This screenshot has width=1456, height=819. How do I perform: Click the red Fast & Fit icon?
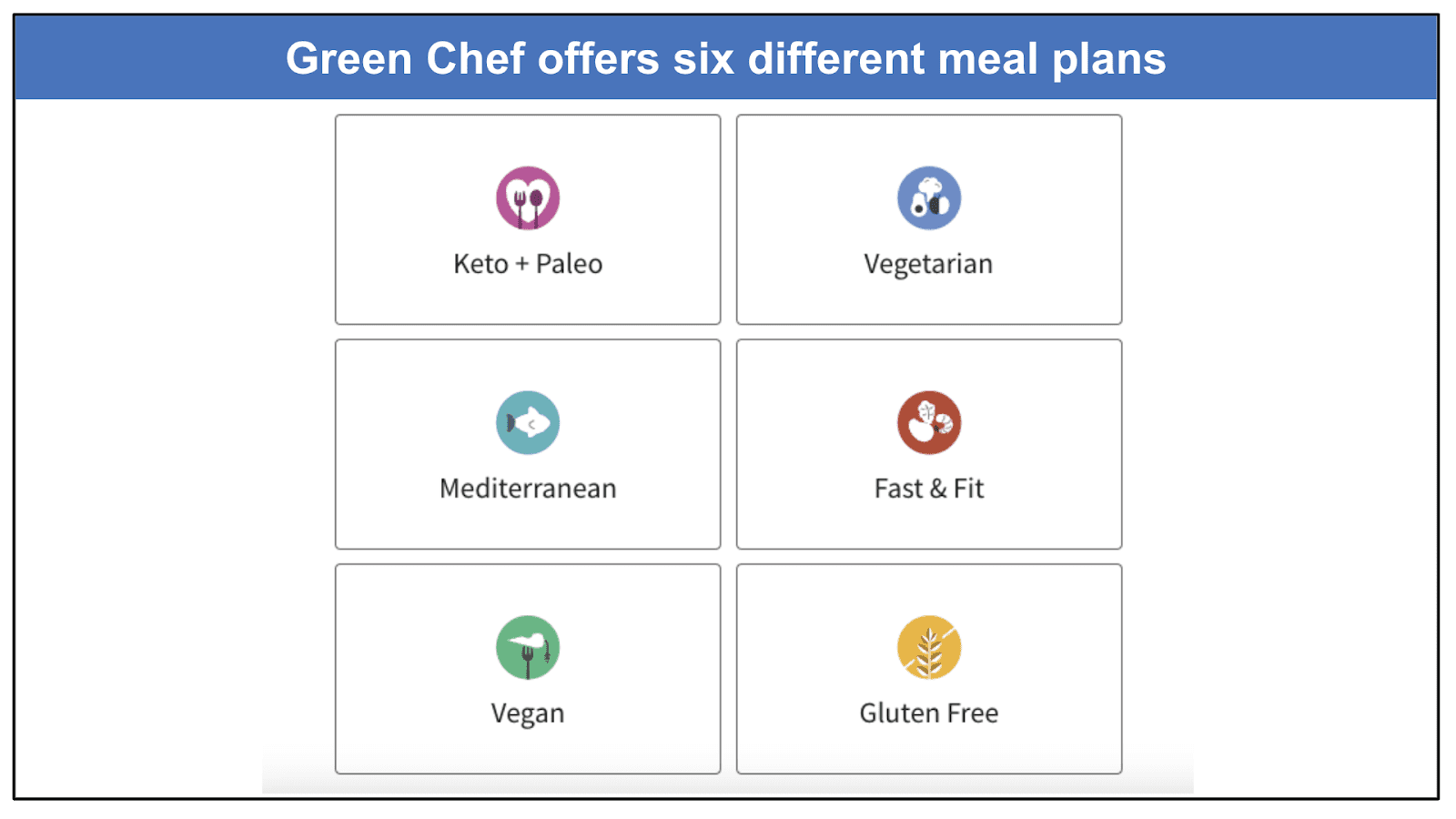(x=929, y=422)
